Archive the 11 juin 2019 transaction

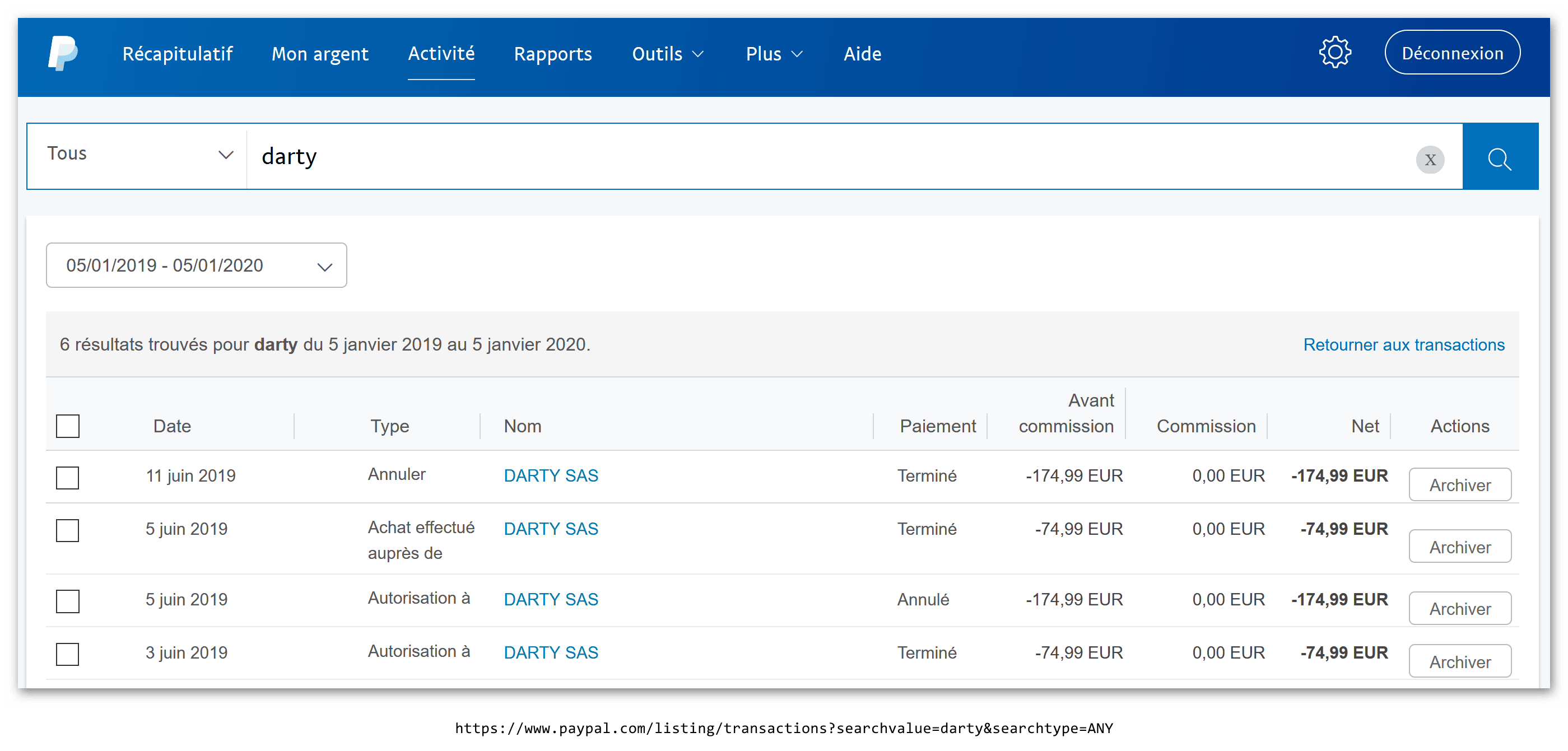click(1460, 484)
